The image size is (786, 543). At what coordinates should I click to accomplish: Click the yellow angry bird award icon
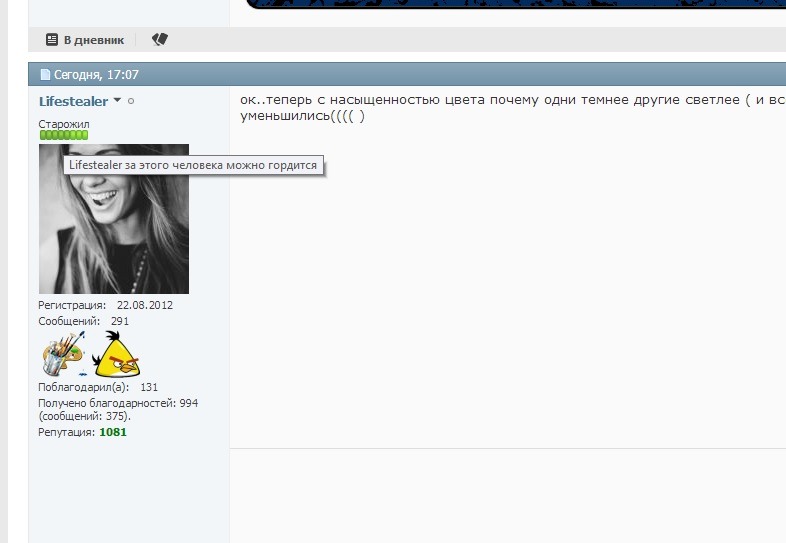[x=116, y=353]
